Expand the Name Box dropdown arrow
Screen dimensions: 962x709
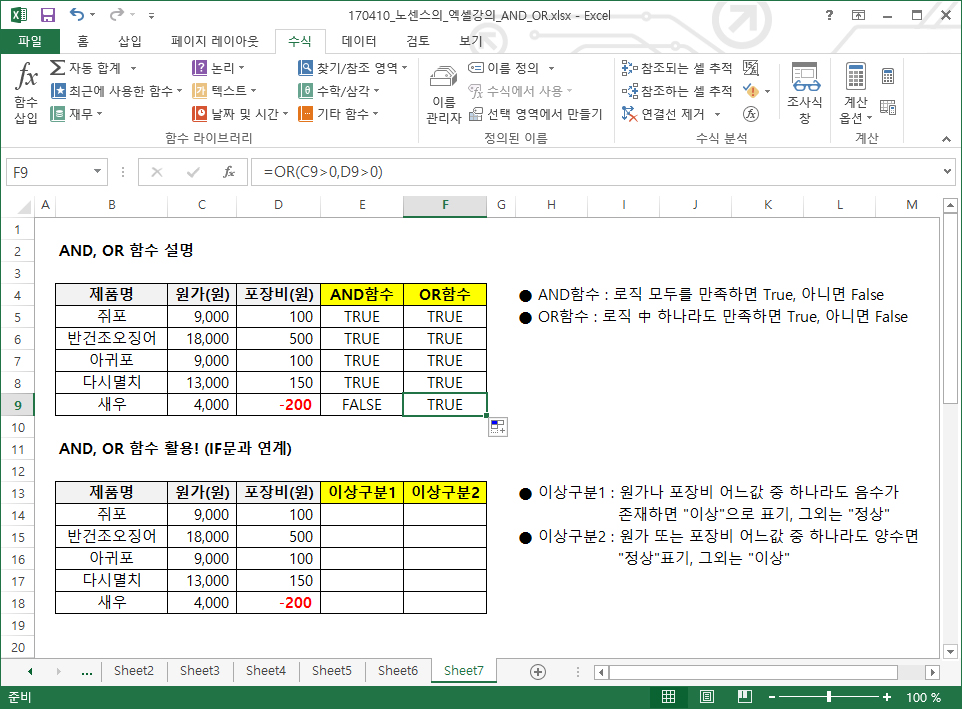click(x=98, y=172)
